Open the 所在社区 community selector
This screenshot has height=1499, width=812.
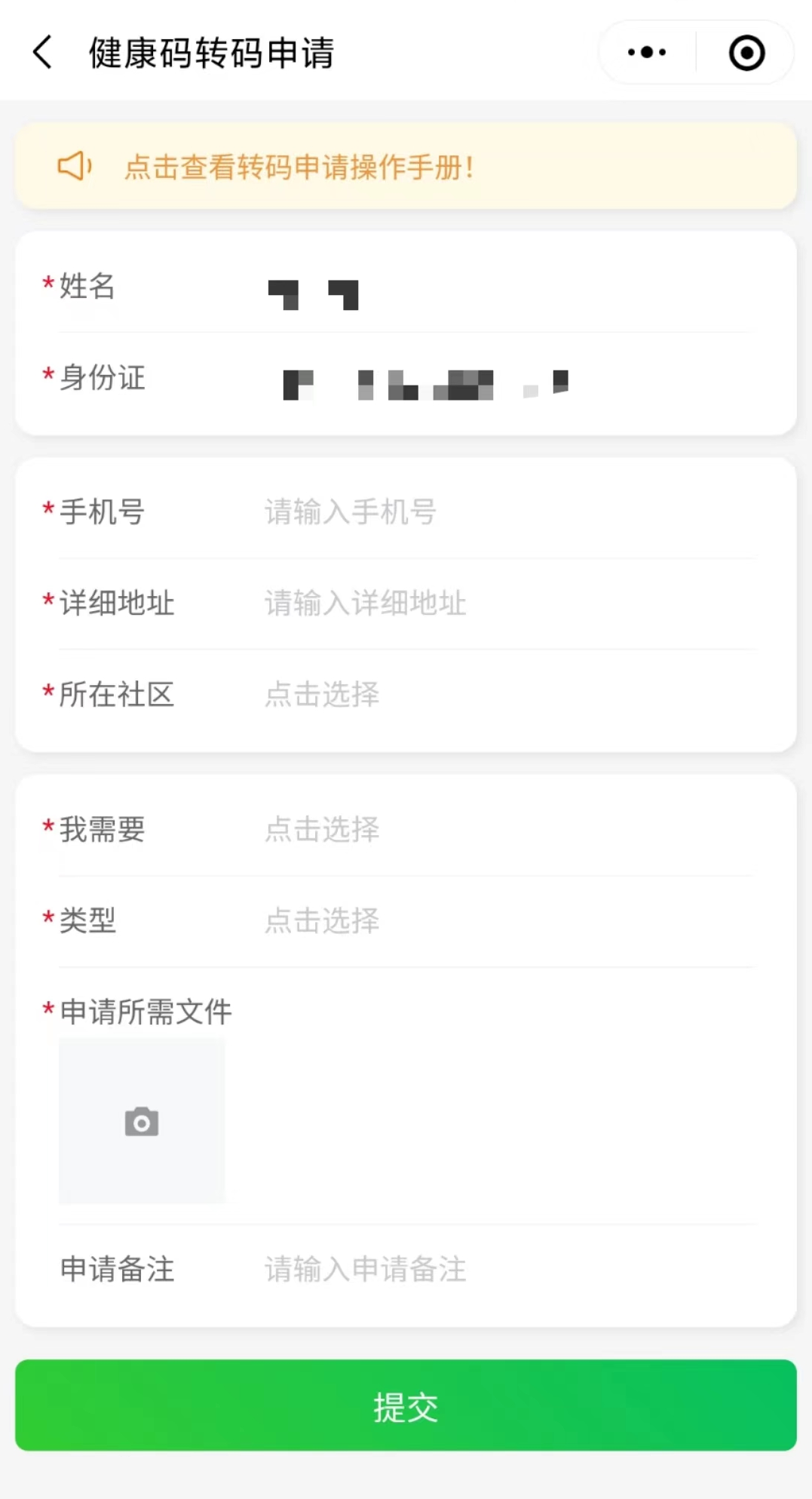pyautogui.click(x=505, y=694)
